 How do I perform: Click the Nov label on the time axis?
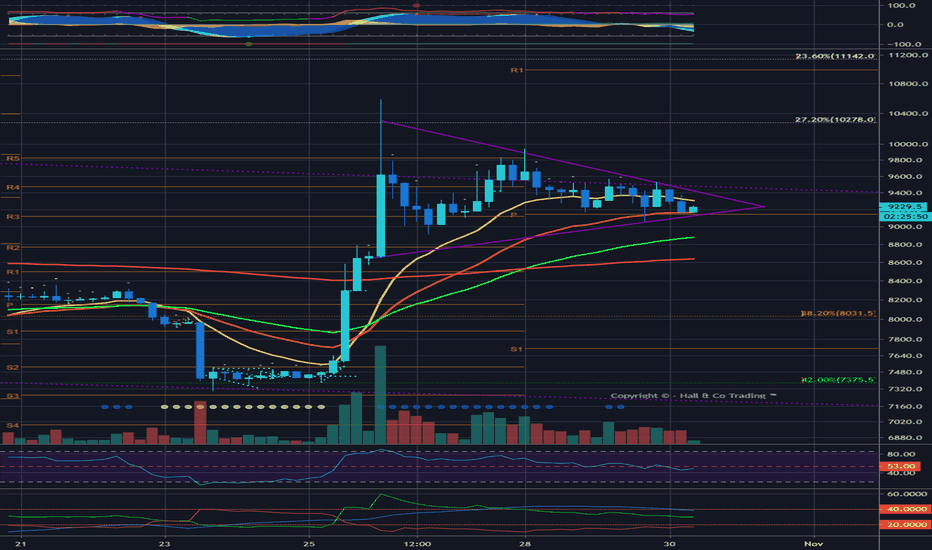[x=813, y=544]
